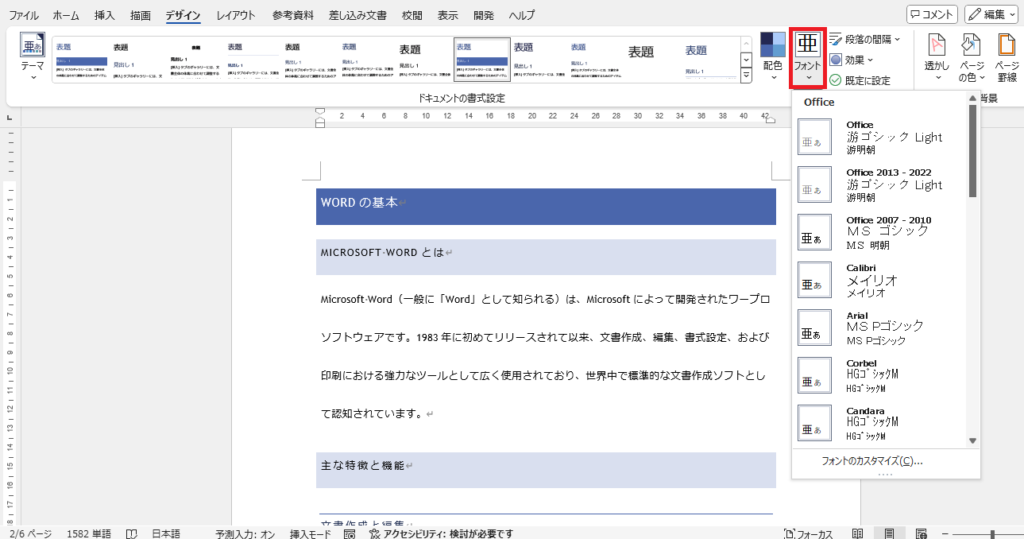
Task: Switch to Web Layout view icon
Action: [921, 533]
